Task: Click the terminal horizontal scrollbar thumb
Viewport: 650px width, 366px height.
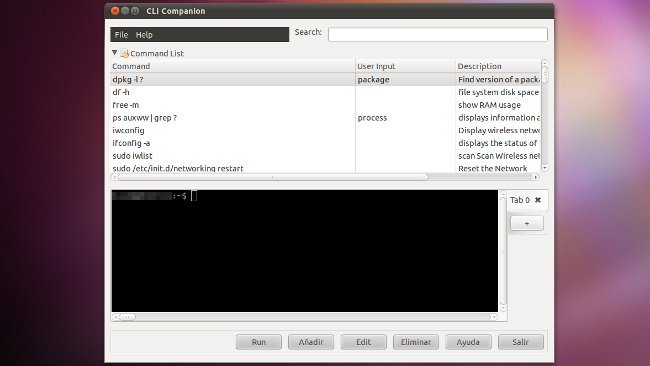Action: pyautogui.click(x=127, y=317)
